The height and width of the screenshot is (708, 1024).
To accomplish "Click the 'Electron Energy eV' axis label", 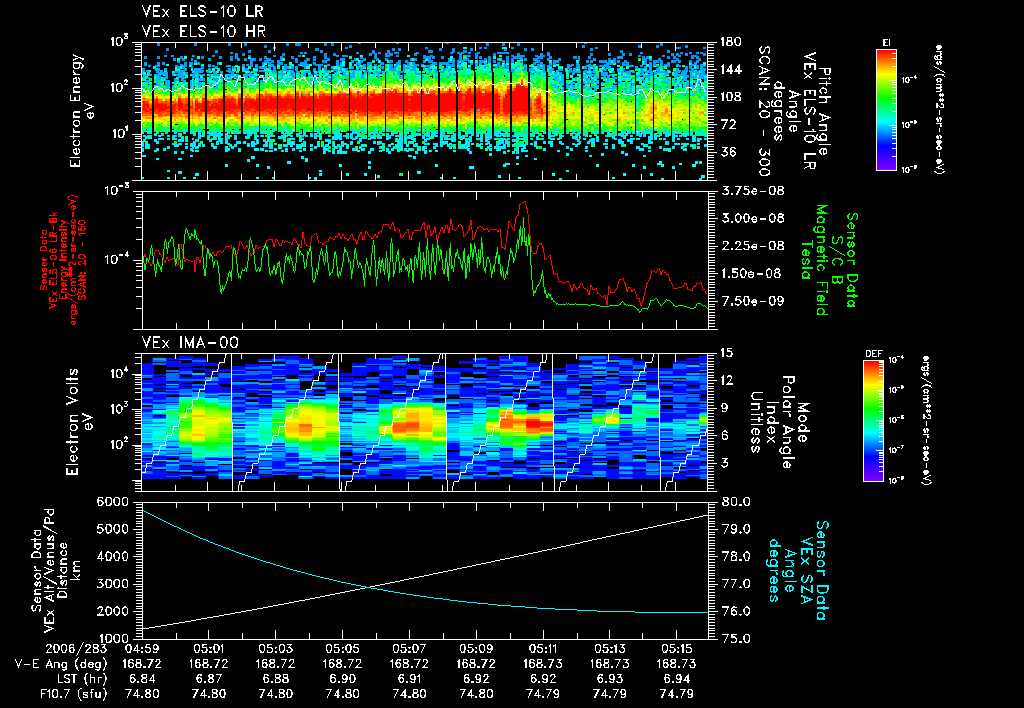I will point(83,111).
